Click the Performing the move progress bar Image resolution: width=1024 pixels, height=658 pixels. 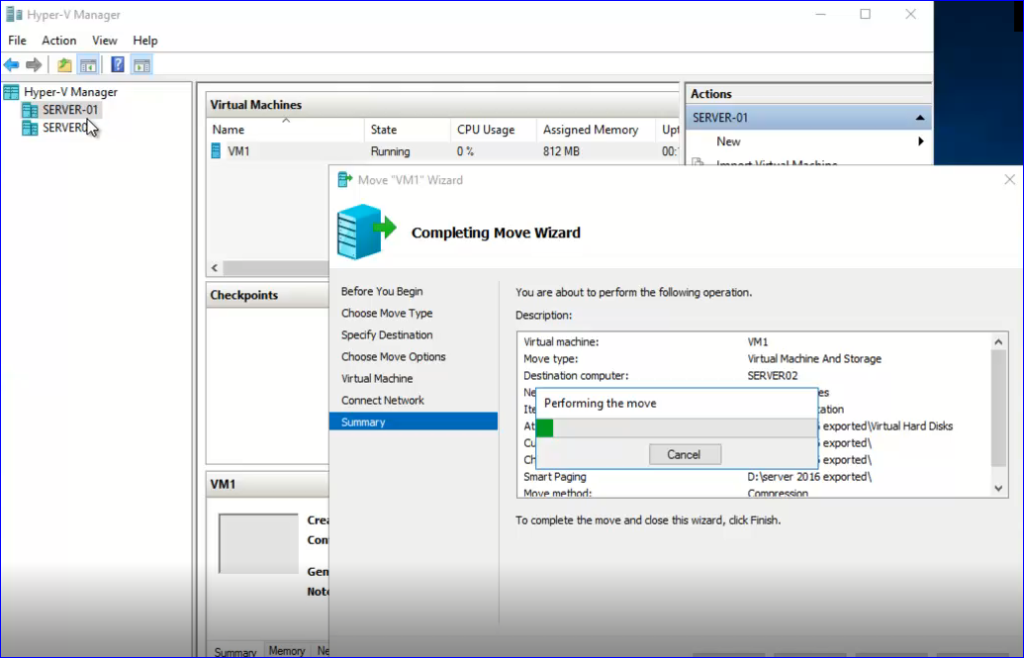click(676, 428)
